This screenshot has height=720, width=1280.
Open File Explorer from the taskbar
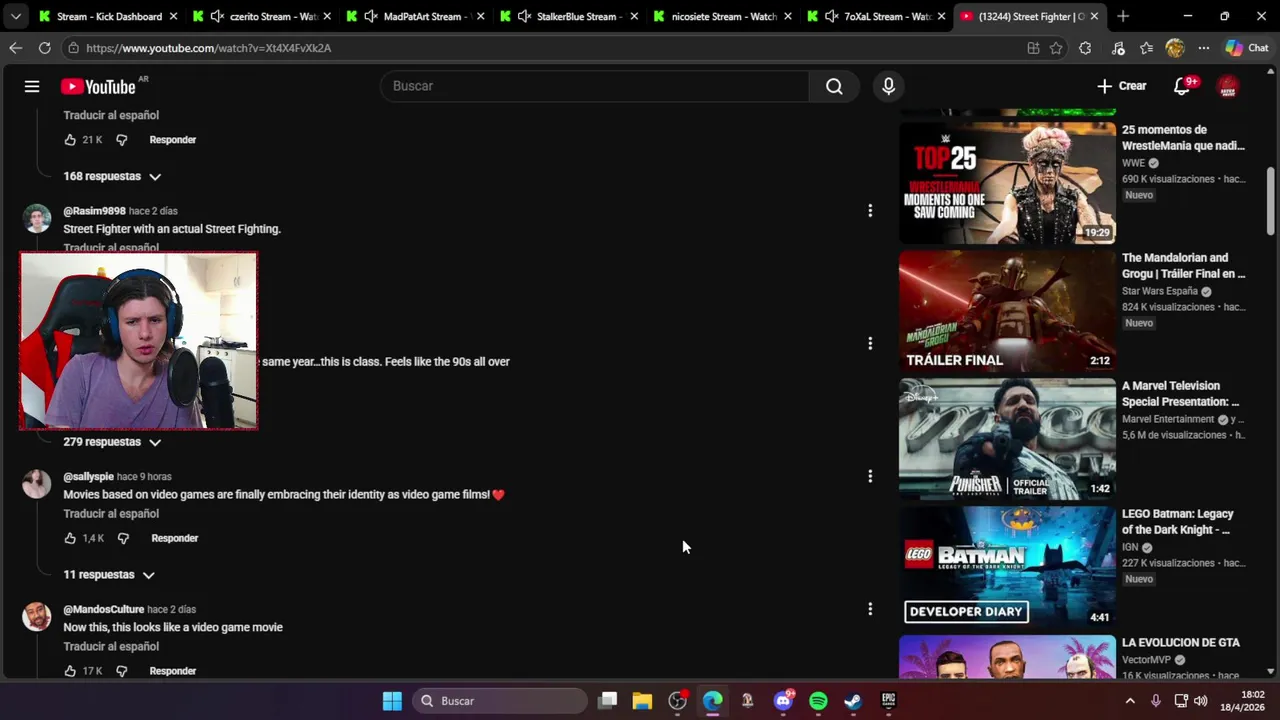pyautogui.click(x=642, y=701)
